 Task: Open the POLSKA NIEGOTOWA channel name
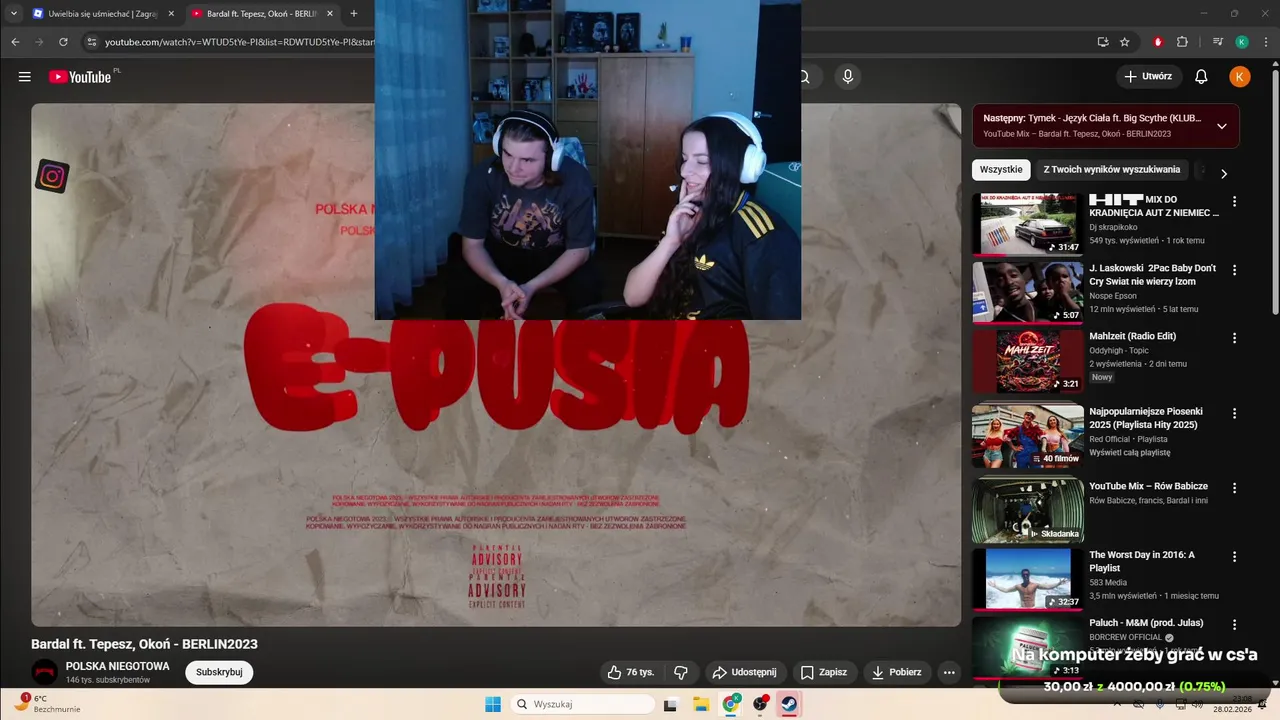click(x=117, y=666)
